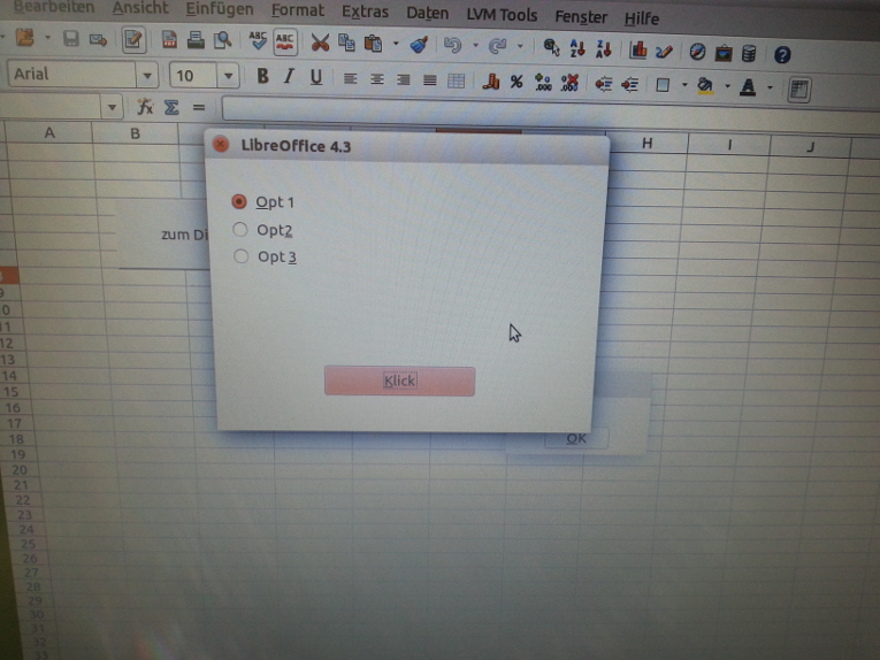The image size is (880, 660).
Task: Open the Daten menu
Action: click(427, 13)
